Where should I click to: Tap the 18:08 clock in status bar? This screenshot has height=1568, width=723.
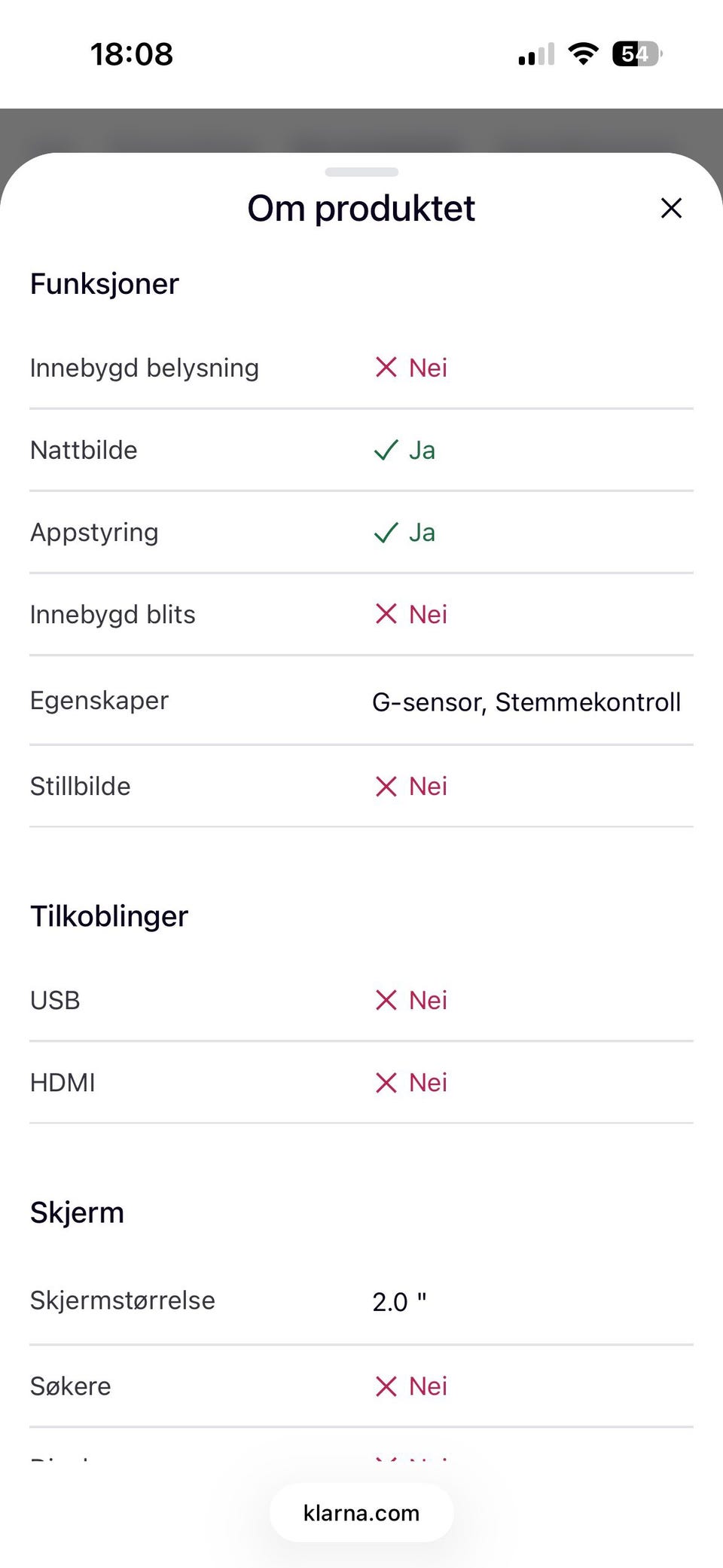[x=132, y=54]
